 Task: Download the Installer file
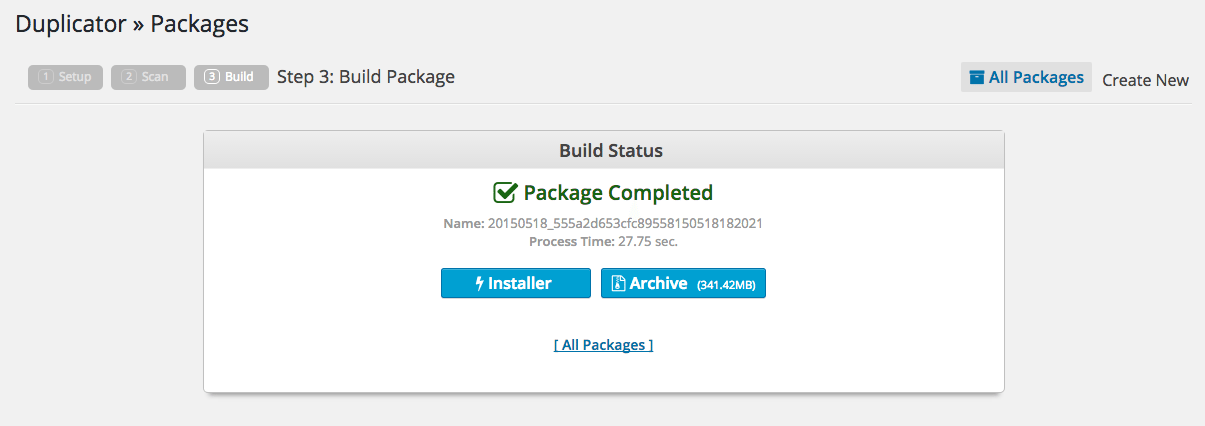[x=516, y=284]
